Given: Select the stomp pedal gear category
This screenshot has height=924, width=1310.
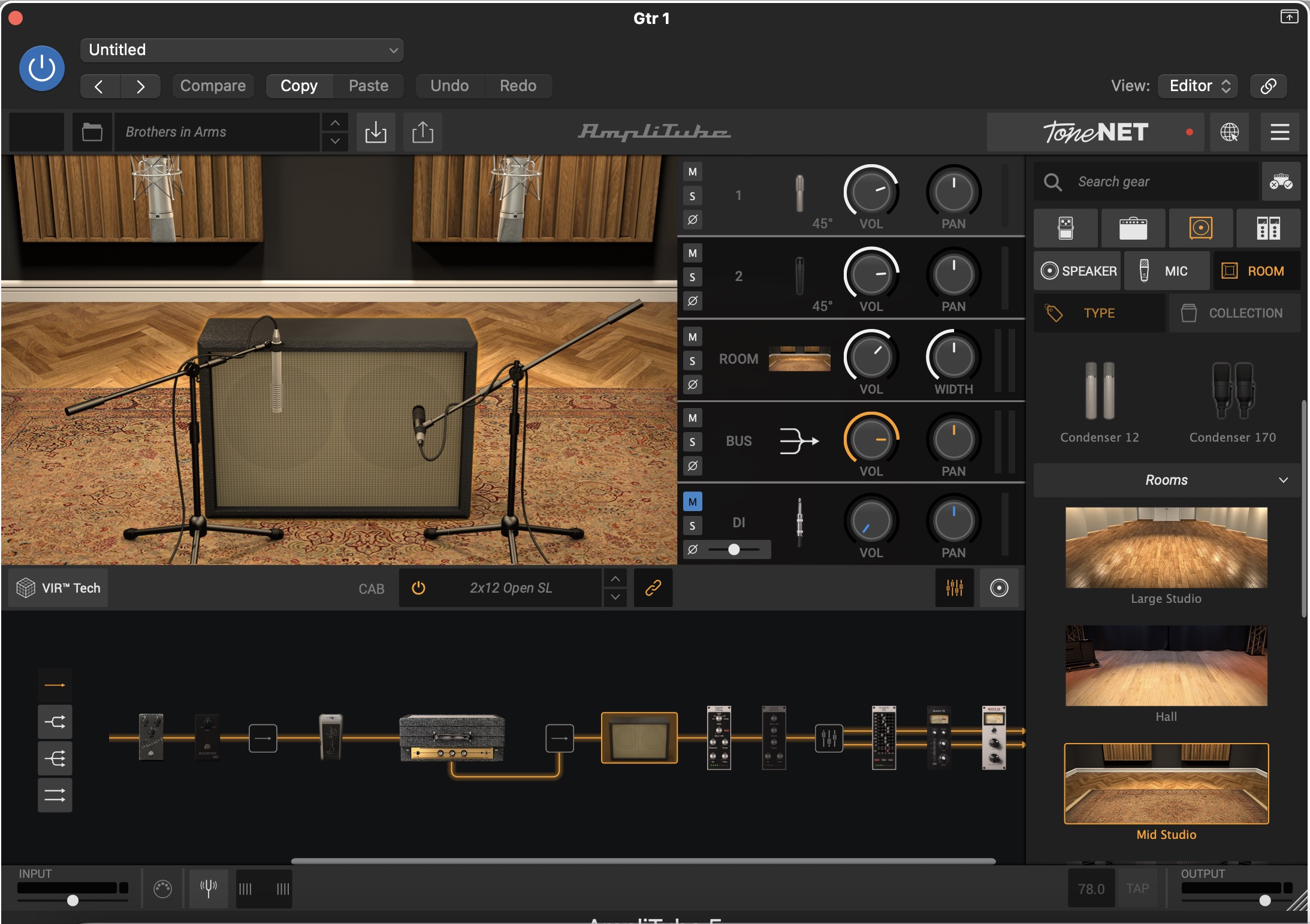Looking at the screenshot, I should pyautogui.click(x=1065, y=228).
